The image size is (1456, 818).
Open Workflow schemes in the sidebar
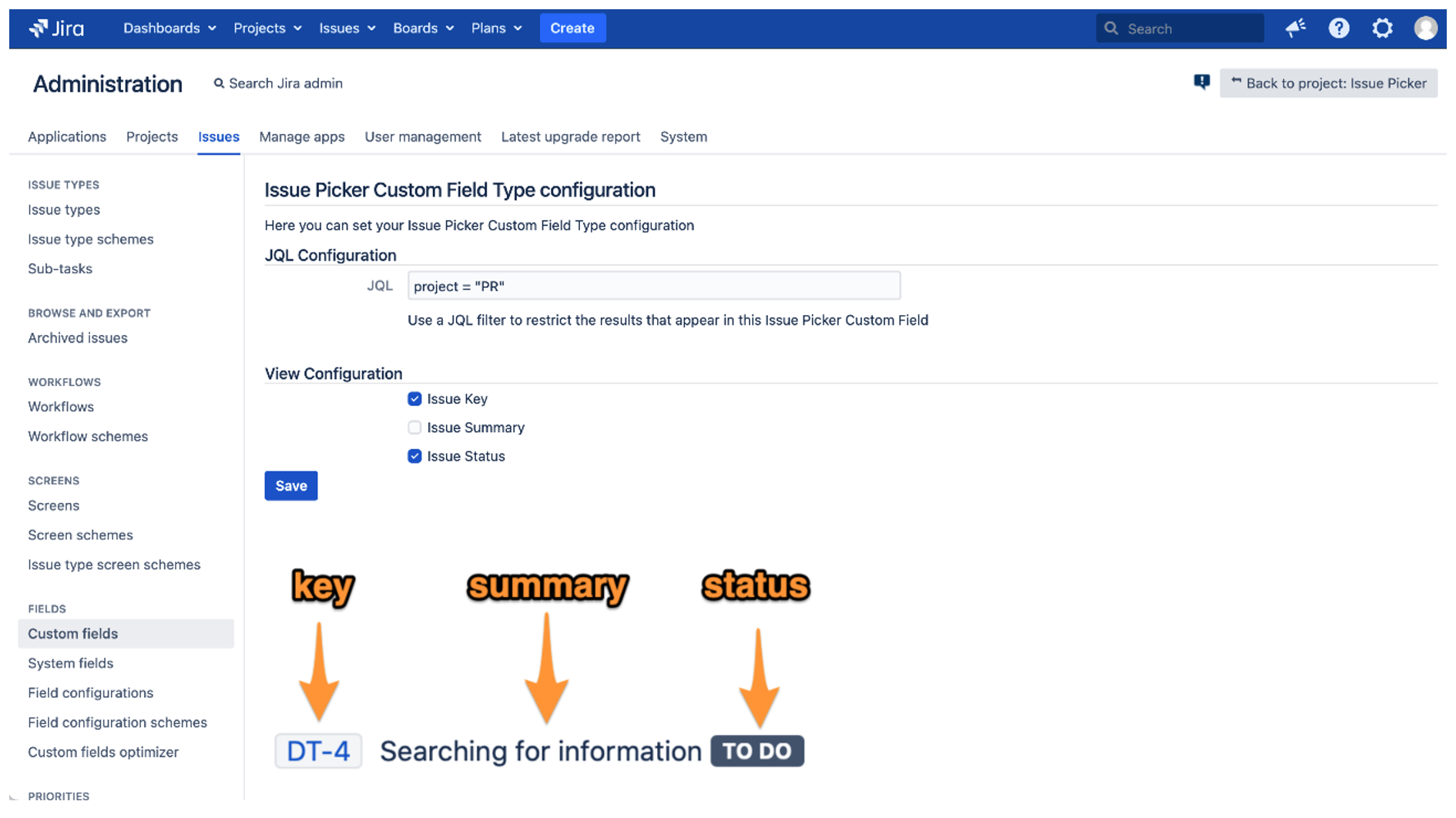coord(88,437)
